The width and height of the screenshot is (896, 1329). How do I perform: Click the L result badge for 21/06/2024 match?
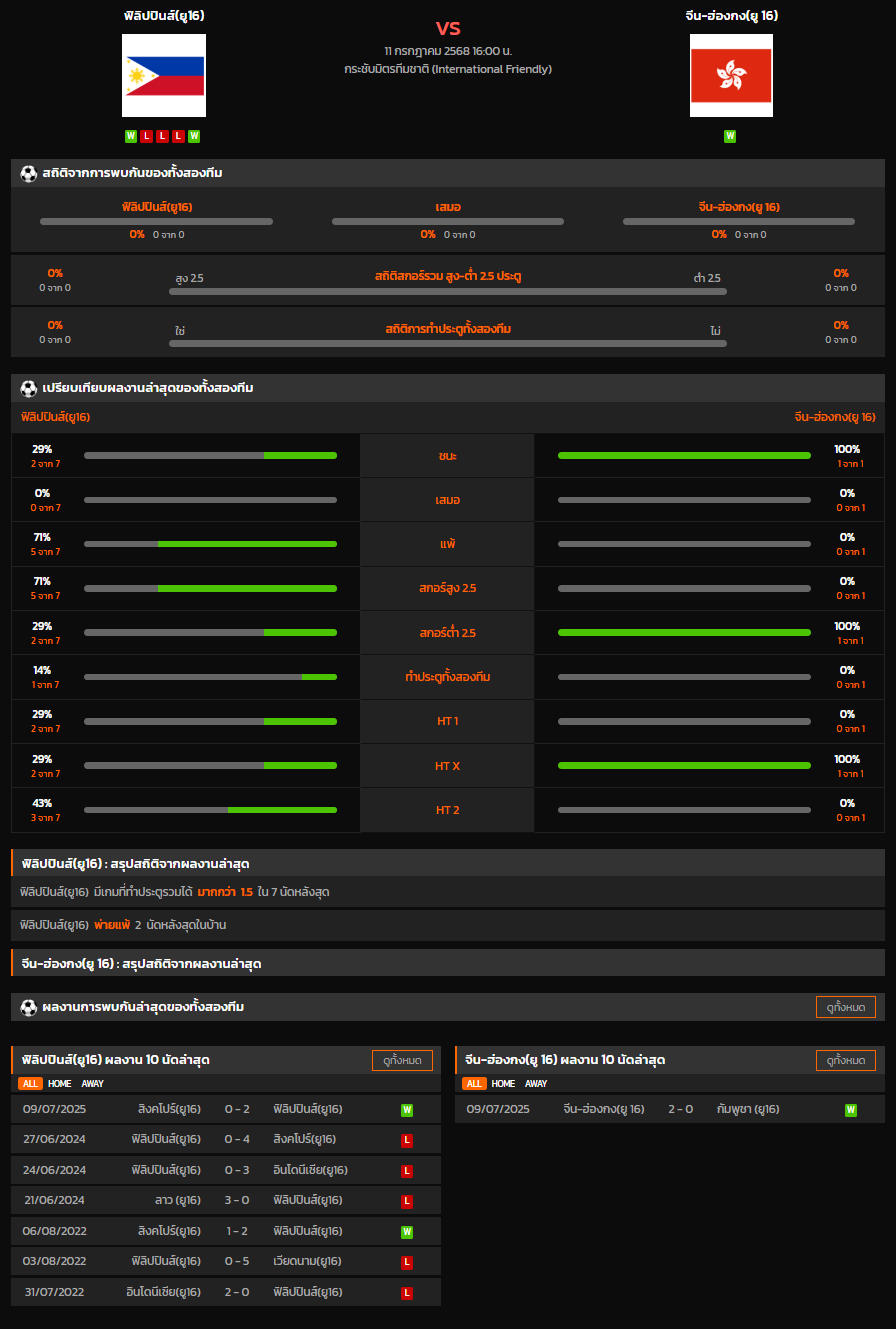(407, 1201)
